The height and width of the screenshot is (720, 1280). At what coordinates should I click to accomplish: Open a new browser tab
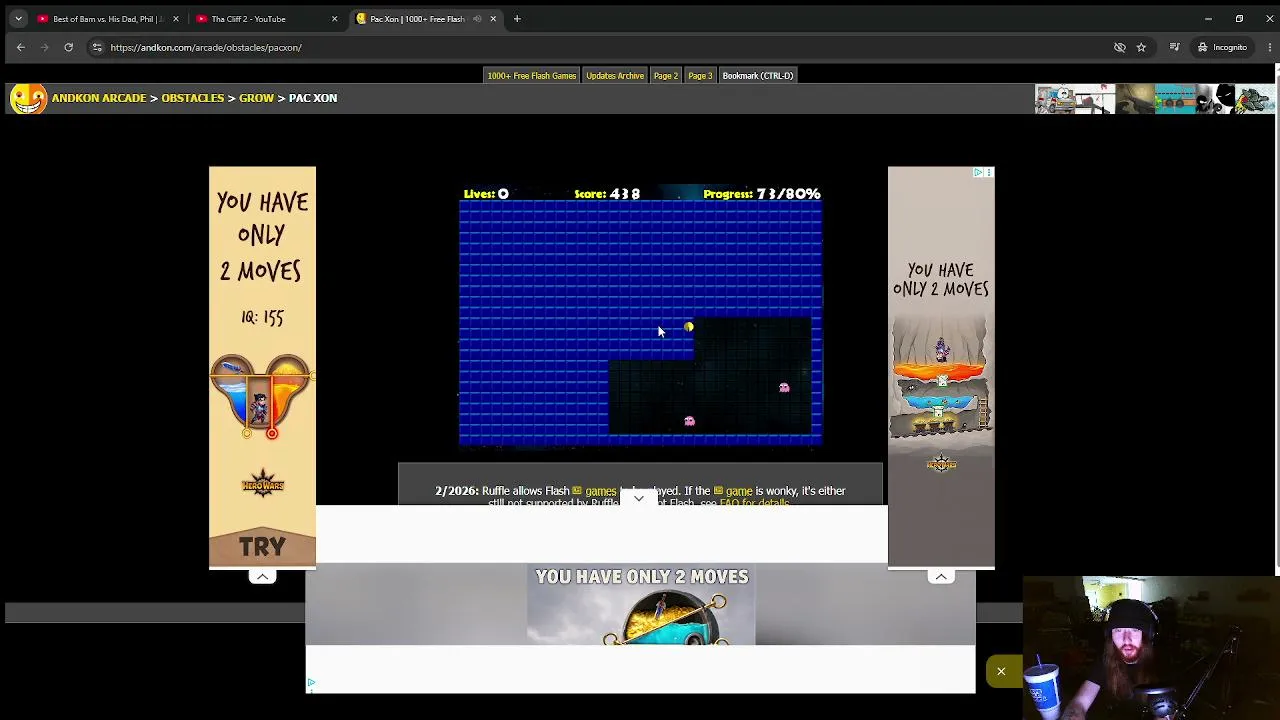(x=517, y=19)
